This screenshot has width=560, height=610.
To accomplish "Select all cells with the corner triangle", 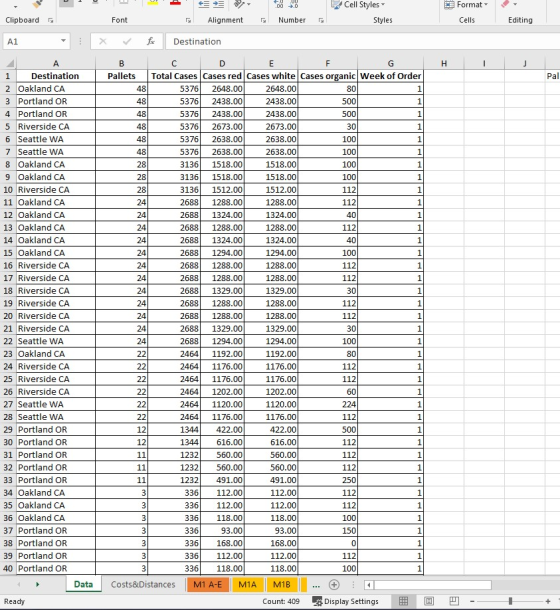I will click(x=9, y=63).
